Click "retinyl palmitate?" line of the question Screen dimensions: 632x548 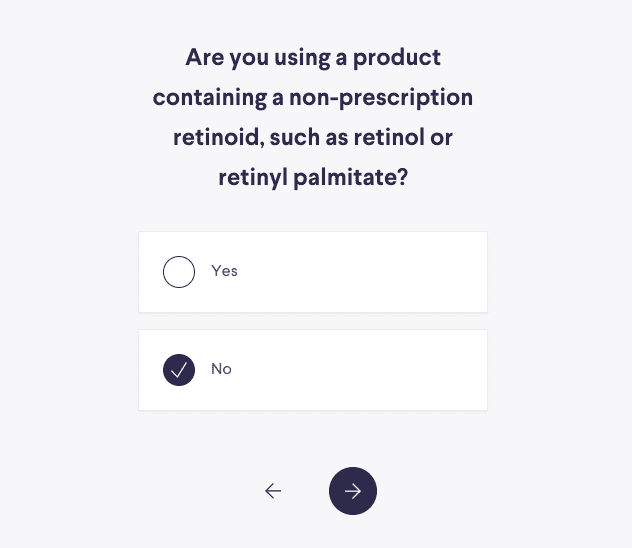click(x=313, y=178)
